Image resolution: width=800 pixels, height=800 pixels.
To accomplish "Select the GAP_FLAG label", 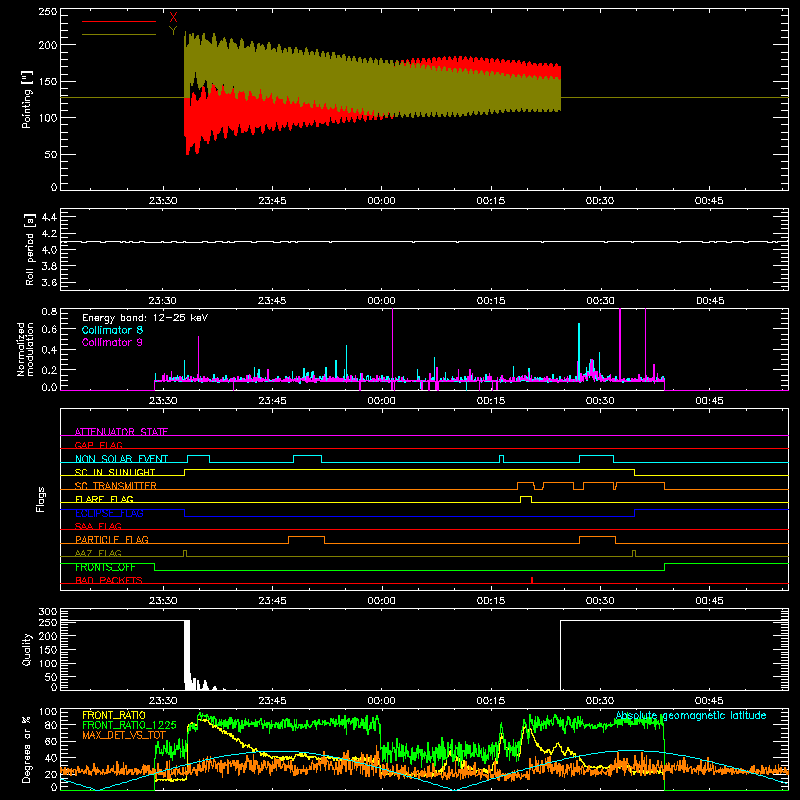I will click(98, 445).
